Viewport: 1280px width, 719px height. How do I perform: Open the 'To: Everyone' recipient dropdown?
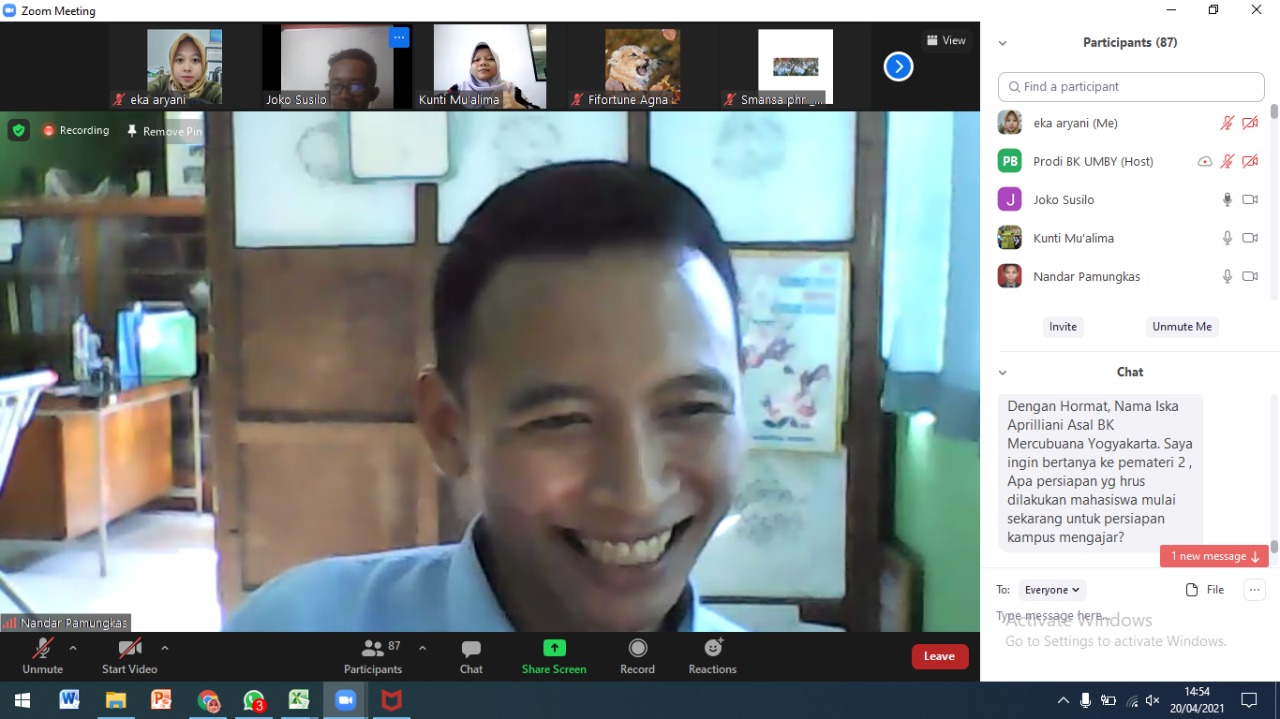point(1052,590)
